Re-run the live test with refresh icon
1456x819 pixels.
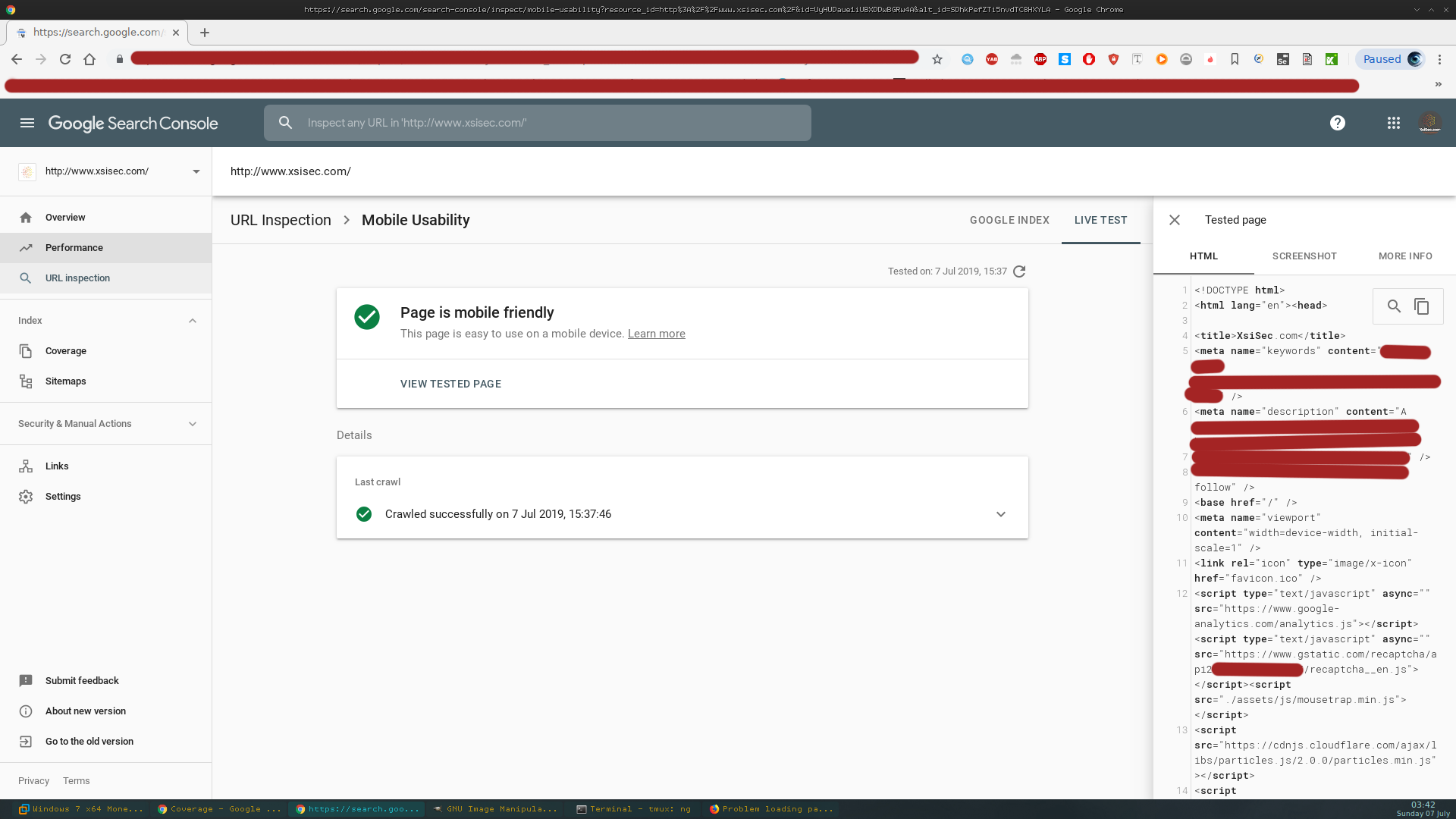pyautogui.click(x=1019, y=271)
